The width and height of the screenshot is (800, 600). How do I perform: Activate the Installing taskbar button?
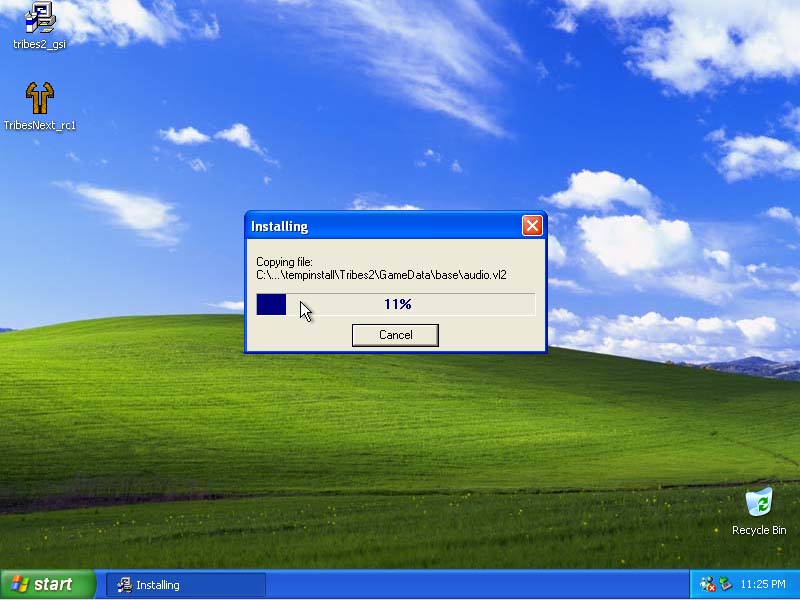tap(186, 585)
